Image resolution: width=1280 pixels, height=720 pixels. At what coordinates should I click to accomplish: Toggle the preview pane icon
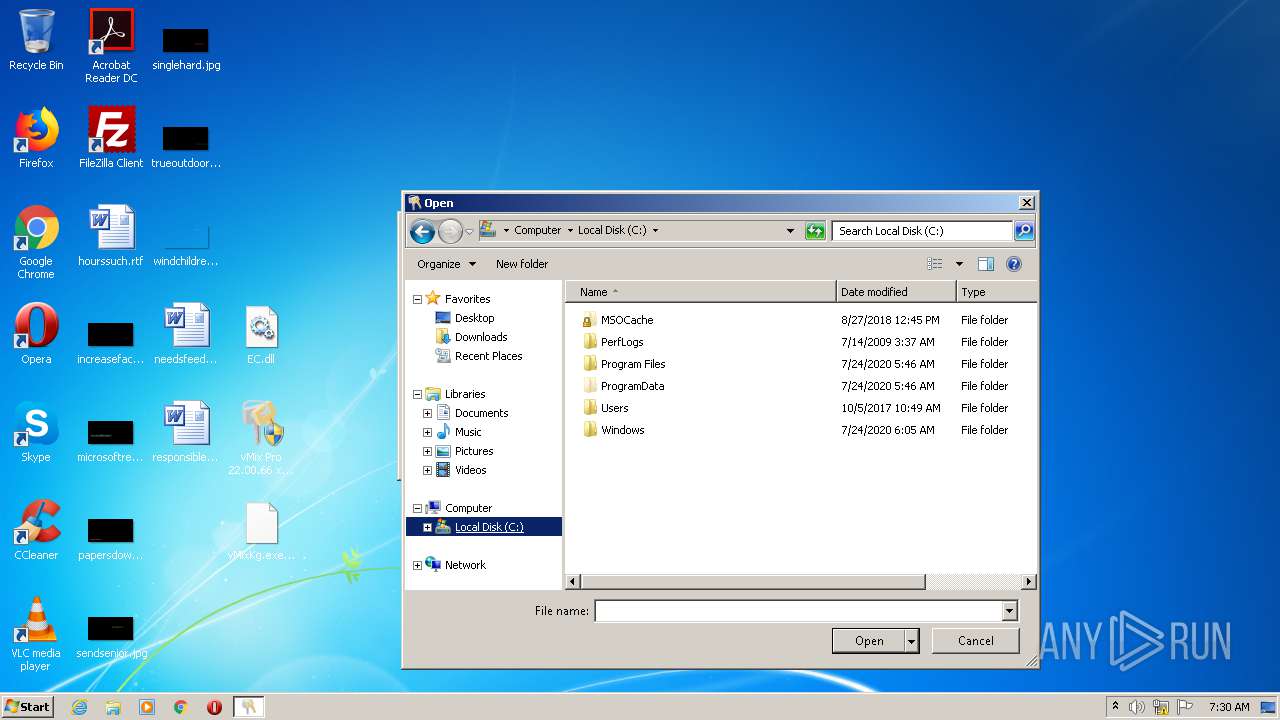pyautogui.click(x=986, y=264)
